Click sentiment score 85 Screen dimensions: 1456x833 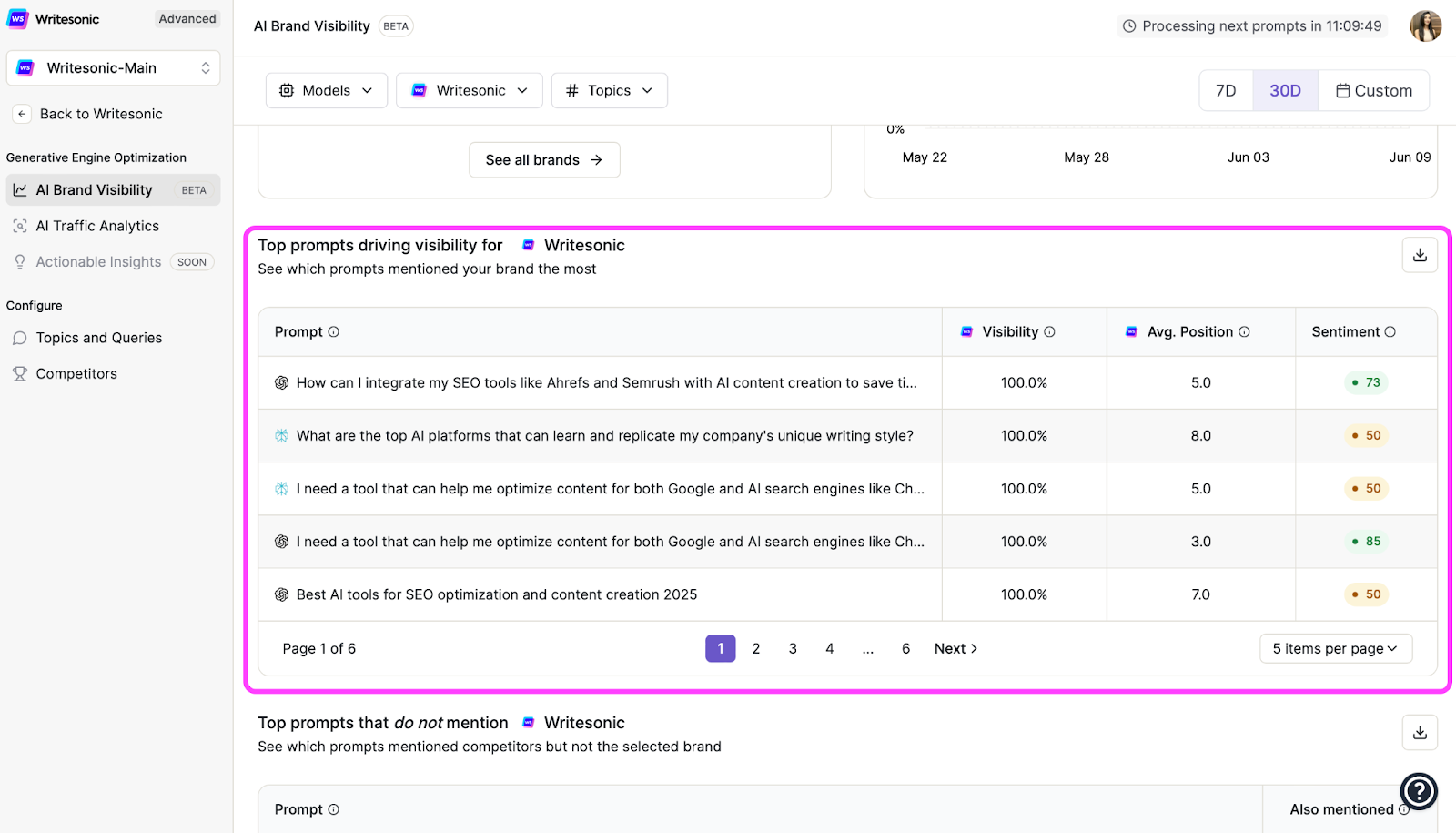tap(1366, 542)
